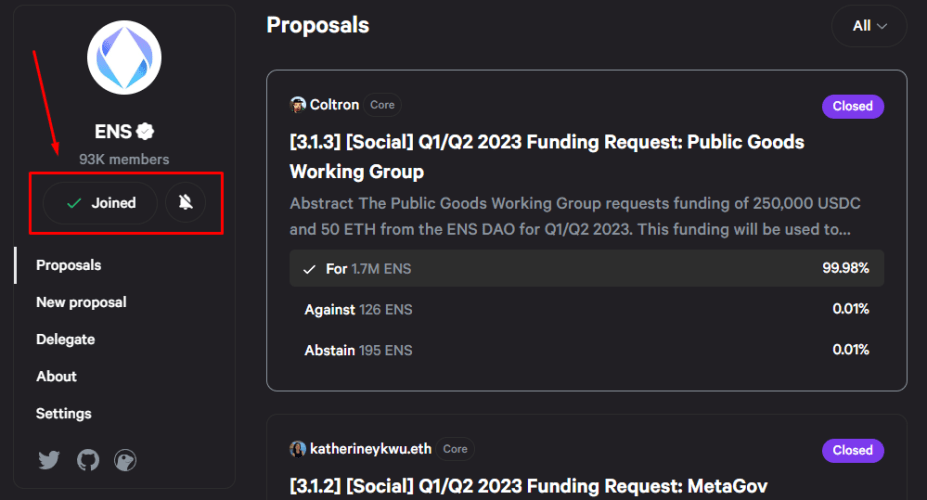The height and width of the screenshot is (500, 927).
Task: Go to the Delegate section
Action: 66,339
